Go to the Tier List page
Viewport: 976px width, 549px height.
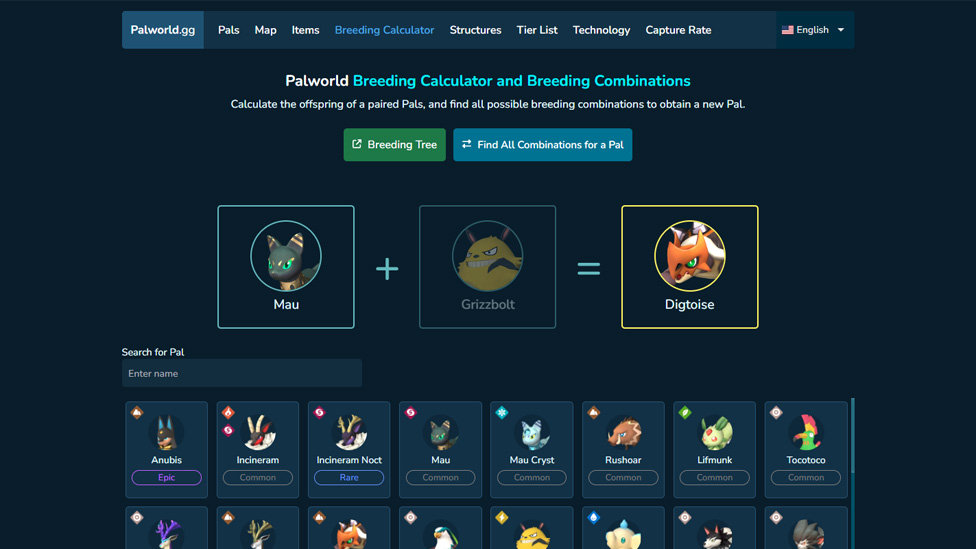(x=537, y=30)
